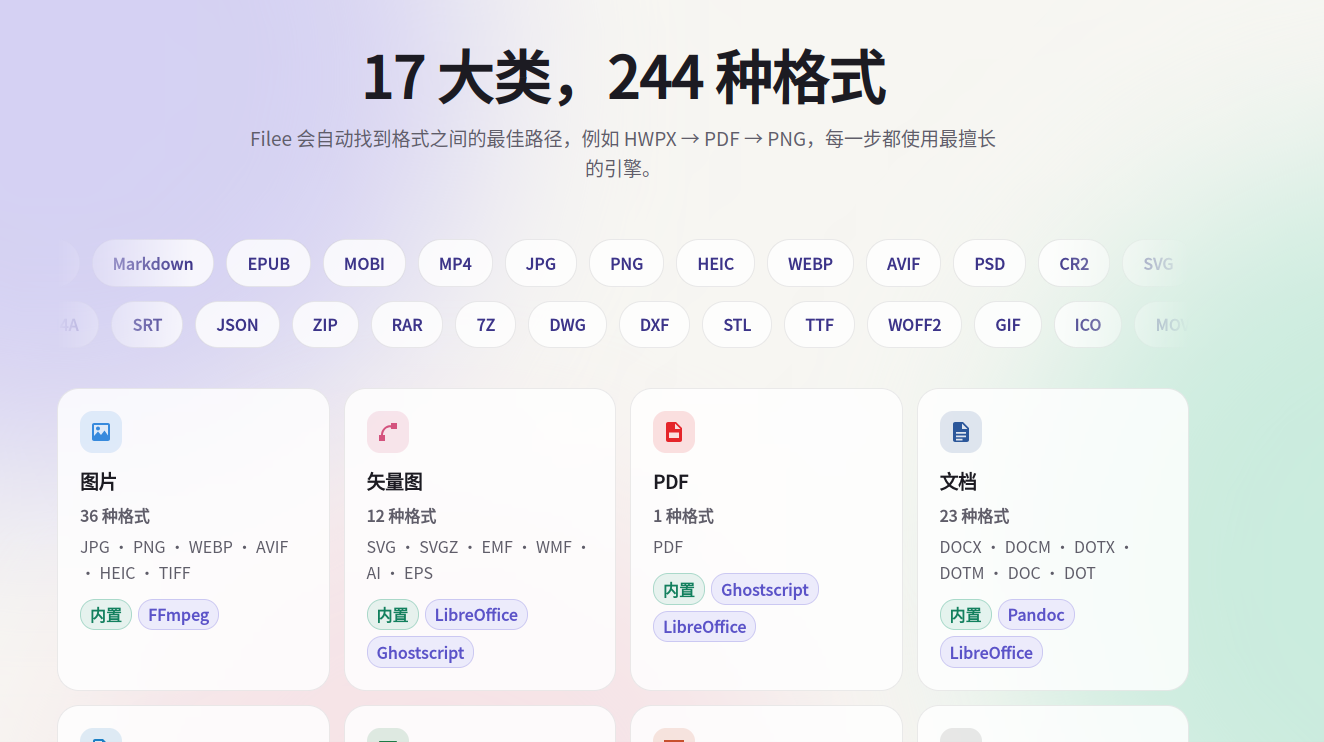The height and width of the screenshot is (742, 1324).
Task: Click the Ghostscript tag in 矢量图 card
Action: tap(420, 653)
